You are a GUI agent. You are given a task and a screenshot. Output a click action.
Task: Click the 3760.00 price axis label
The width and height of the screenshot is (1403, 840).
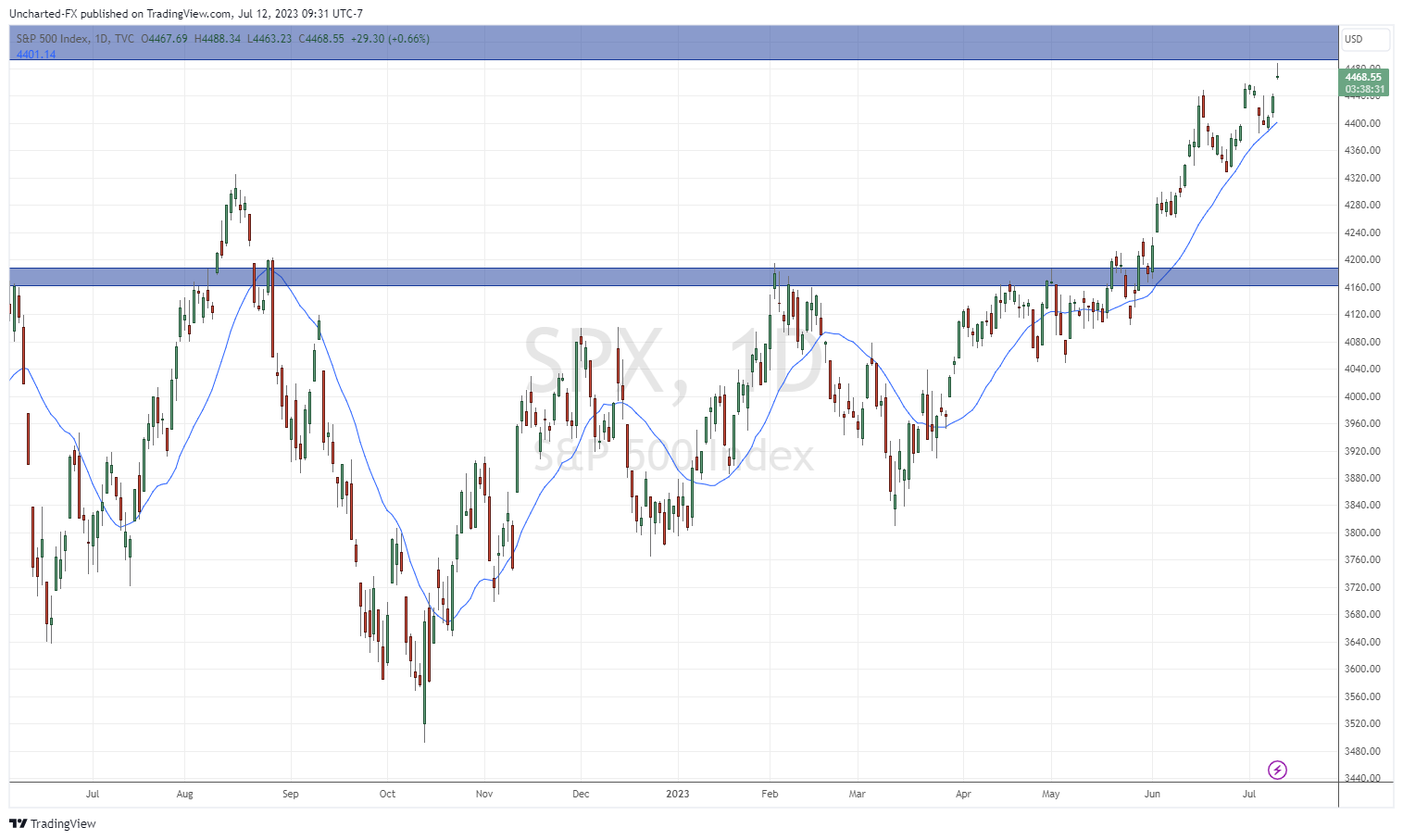click(x=1362, y=559)
